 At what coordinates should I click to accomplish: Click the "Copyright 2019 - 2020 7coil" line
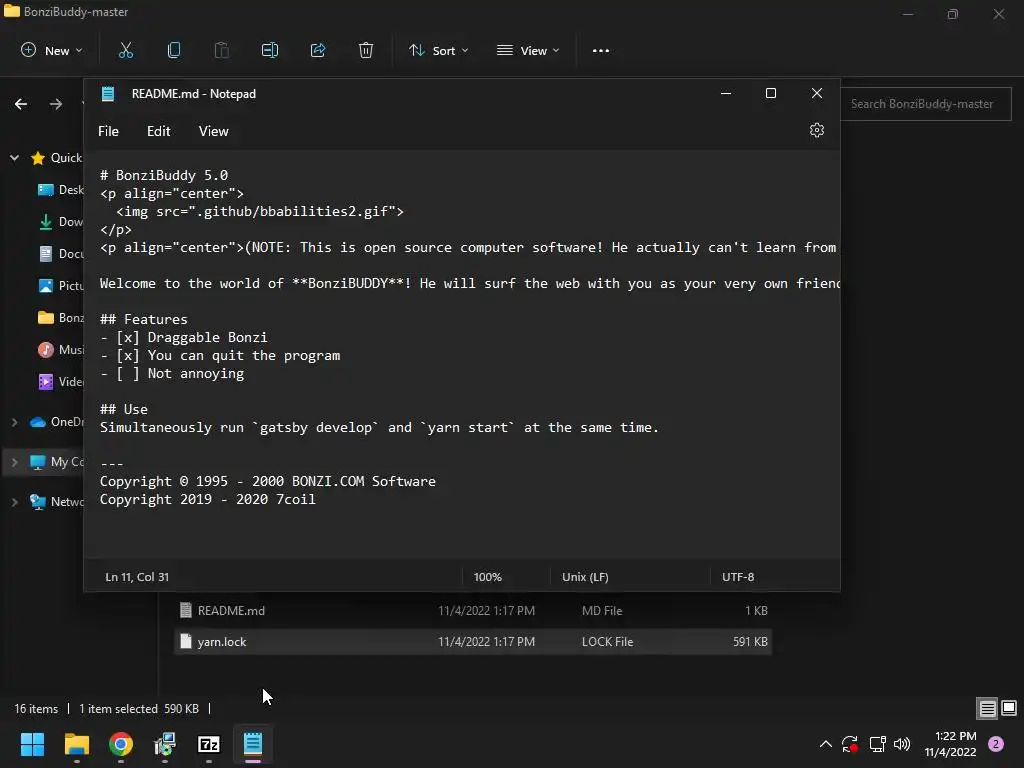[x=208, y=500]
